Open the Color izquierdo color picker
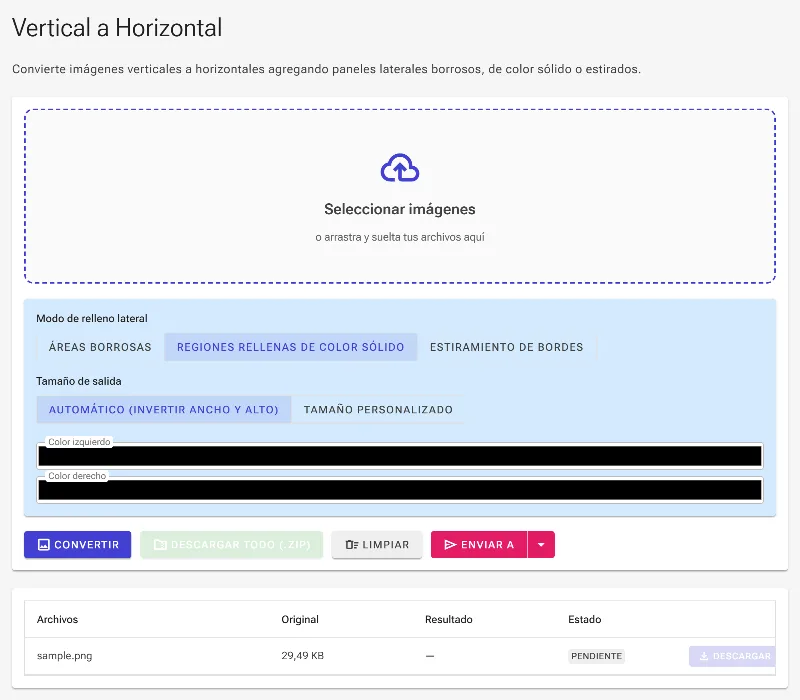Screen dimensions: 800x700 tap(400, 456)
